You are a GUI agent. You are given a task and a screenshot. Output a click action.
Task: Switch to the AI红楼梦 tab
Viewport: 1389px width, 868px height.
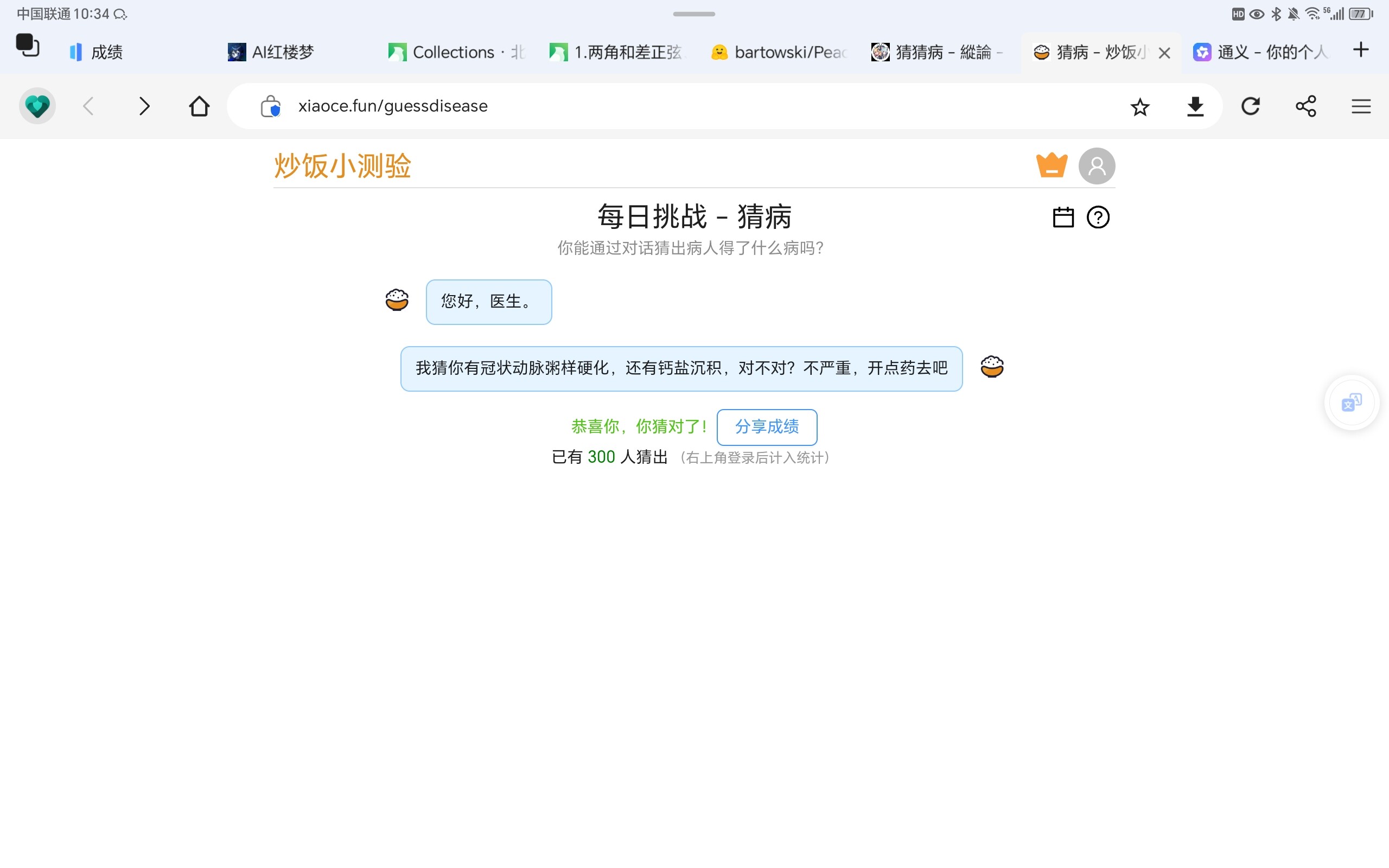pyautogui.click(x=271, y=52)
